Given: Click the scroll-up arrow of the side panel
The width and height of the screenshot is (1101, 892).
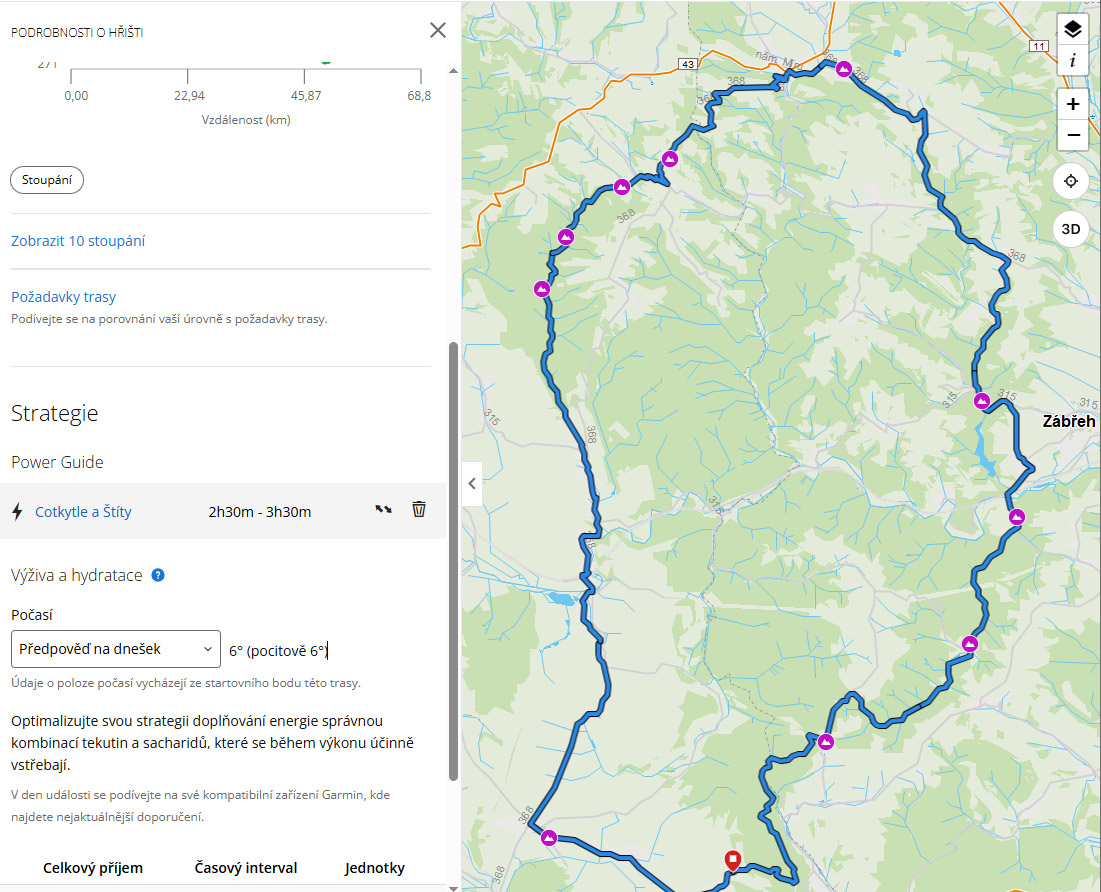Looking at the screenshot, I should point(453,72).
